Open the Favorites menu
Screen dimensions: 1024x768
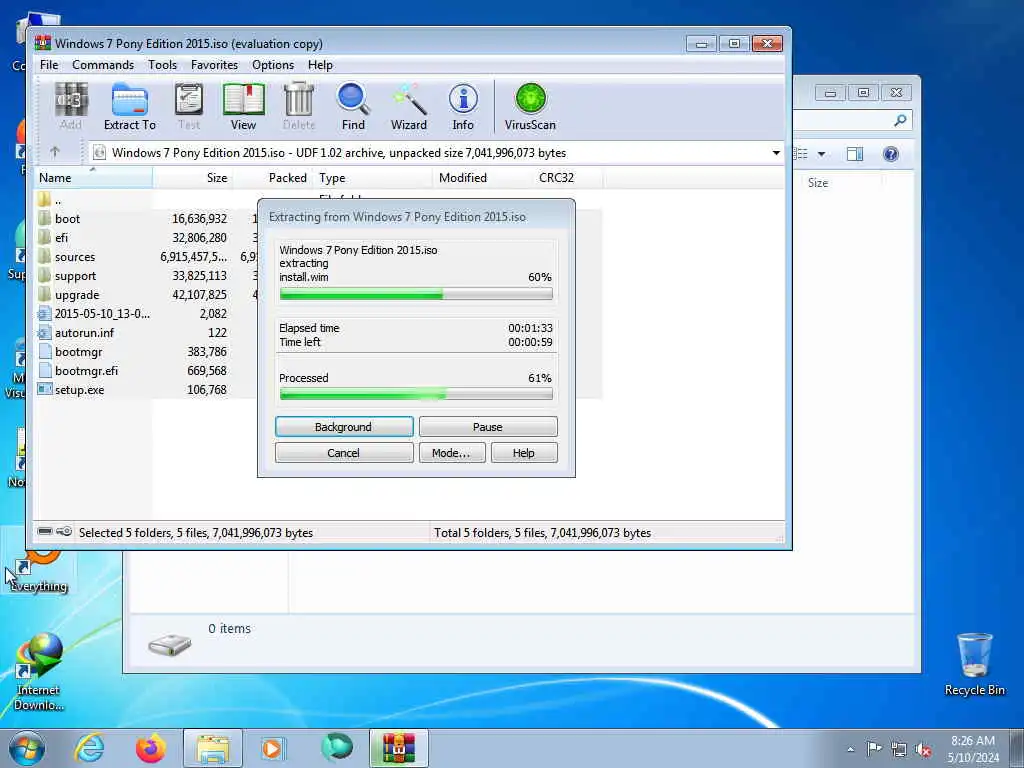[214, 65]
